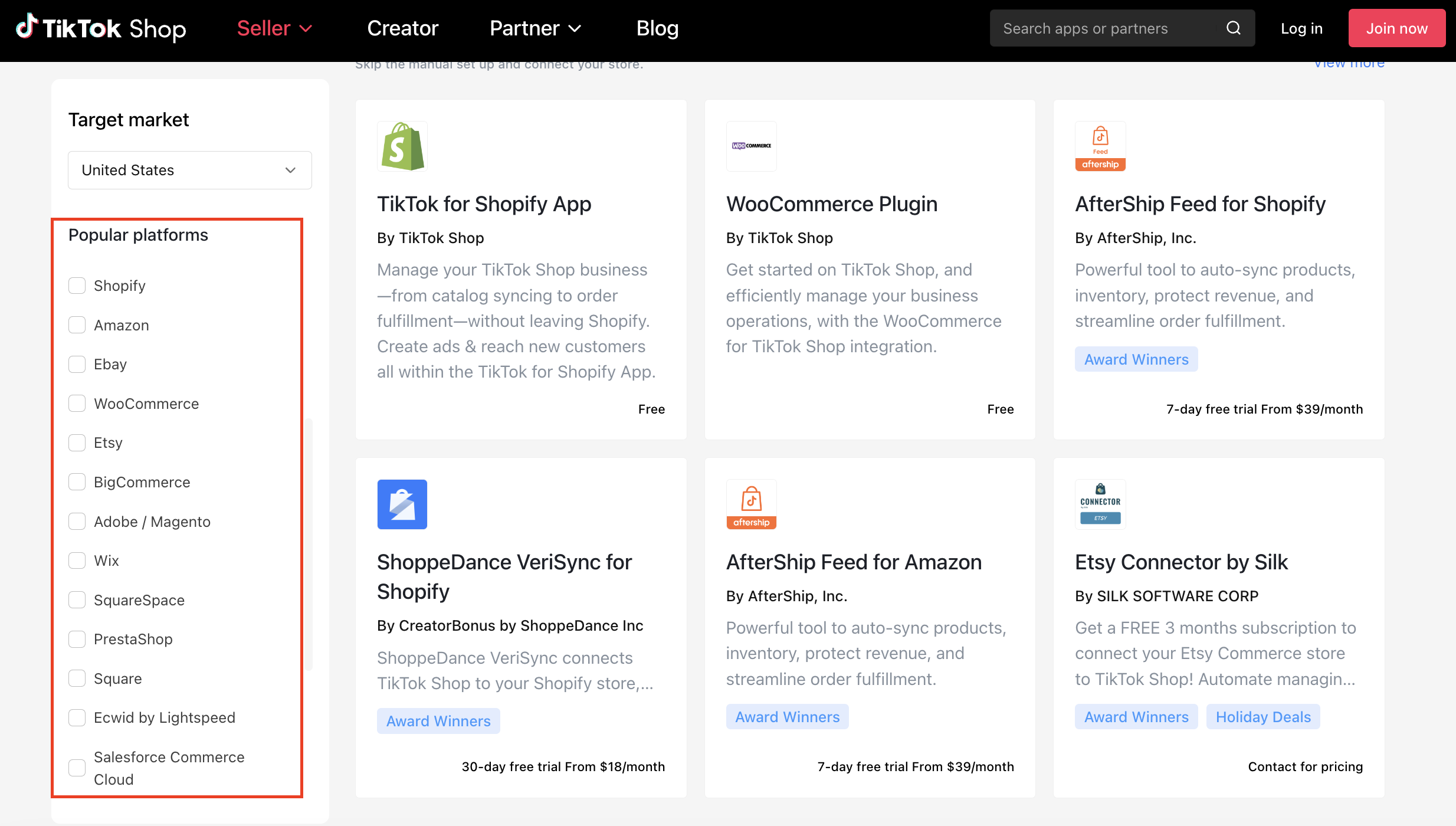This screenshot has width=1456, height=826.
Task: Check the Wix platform checkbox
Action: [x=77, y=560]
